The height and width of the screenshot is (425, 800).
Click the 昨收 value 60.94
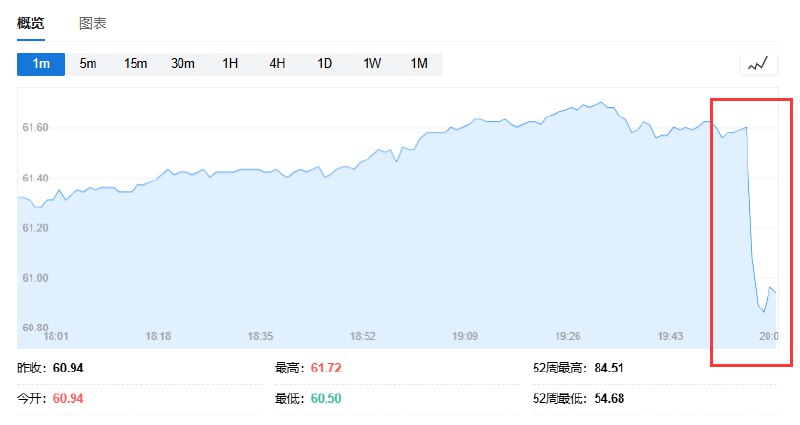(68, 368)
